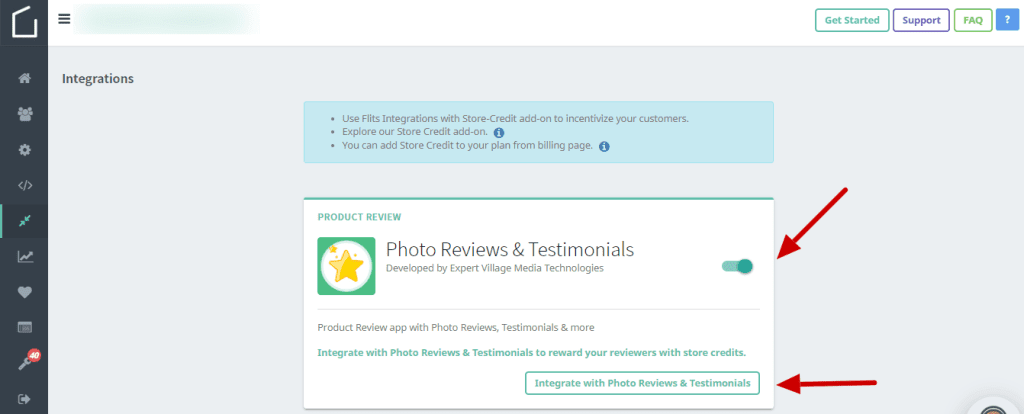Open the analytics chart sidebar icon
Image resolution: width=1024 pixels, height=414 pixels.
tap(25, 257)
